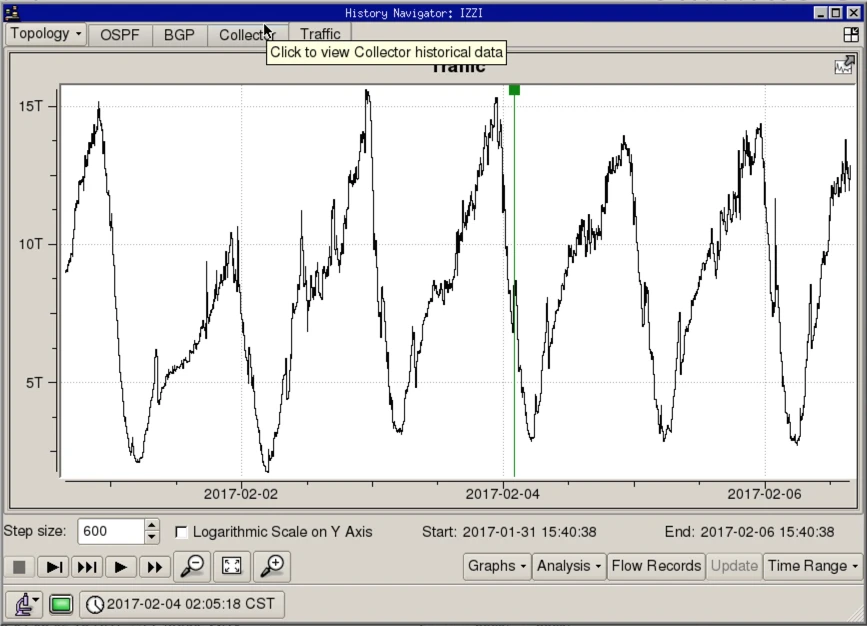Click the stop playback button

point(19,567)
